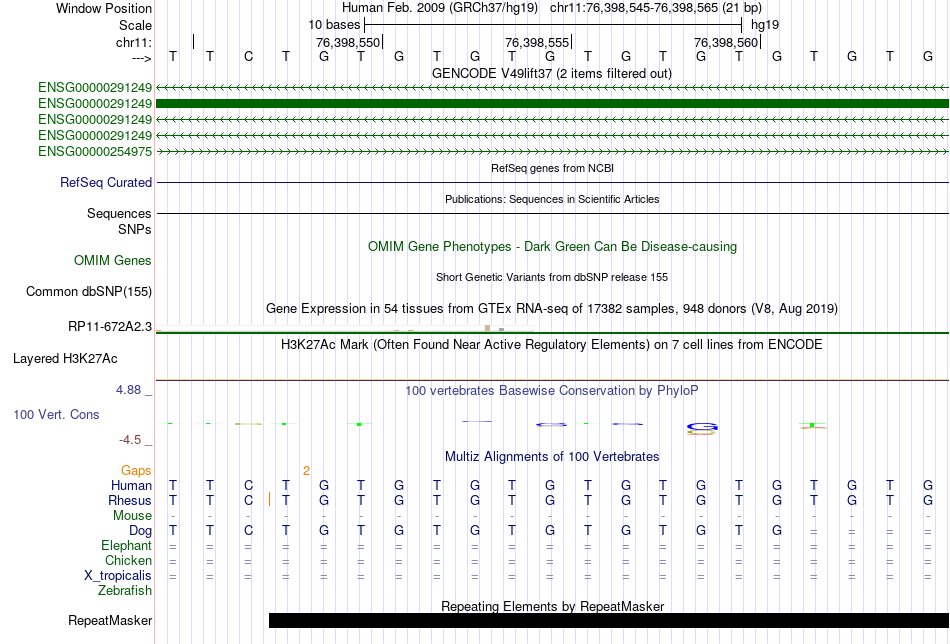Select the Human species label
950x644 pixels.
[x=131, y=486]
